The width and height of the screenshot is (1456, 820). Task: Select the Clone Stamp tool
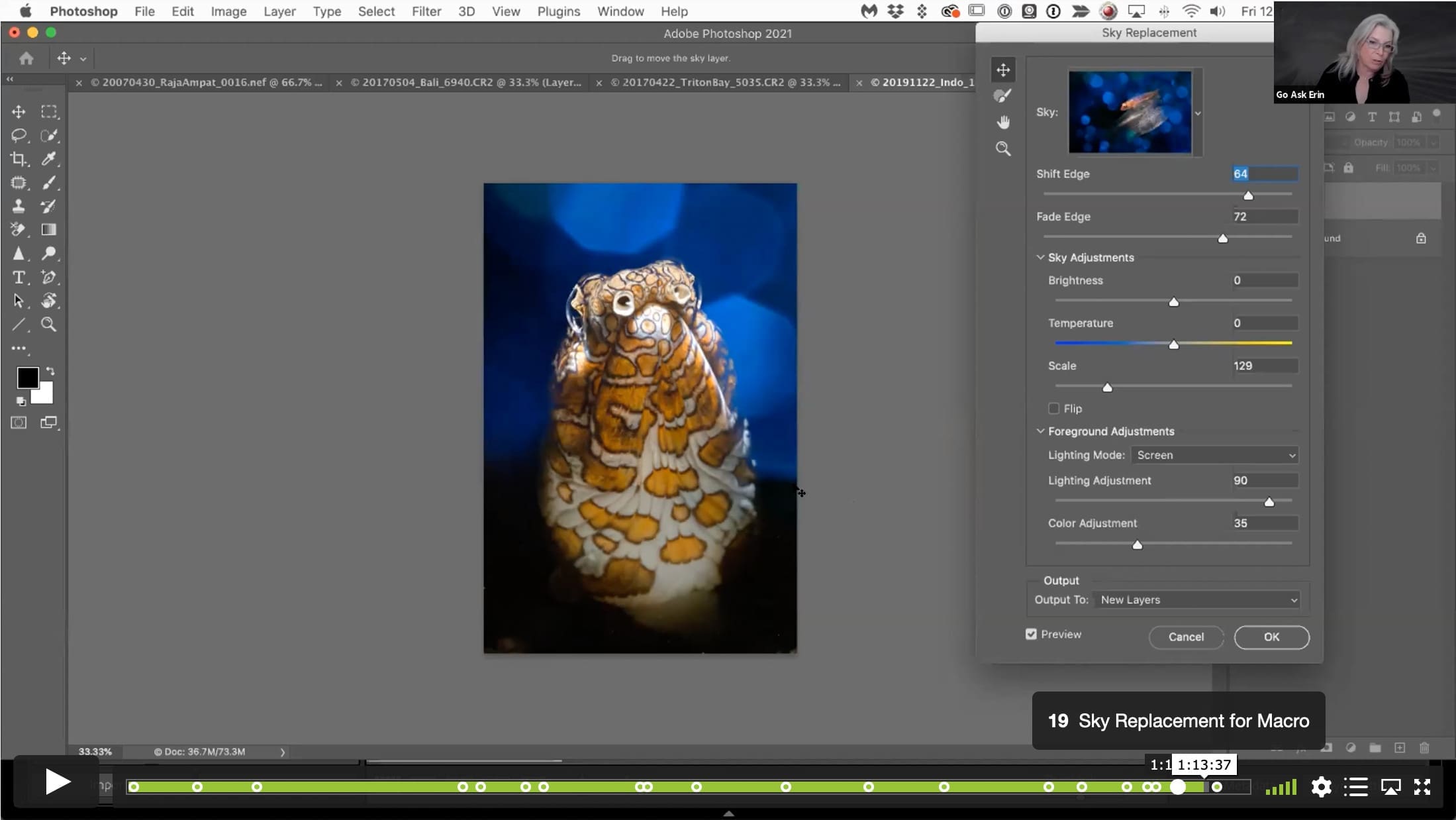(19, 206)
